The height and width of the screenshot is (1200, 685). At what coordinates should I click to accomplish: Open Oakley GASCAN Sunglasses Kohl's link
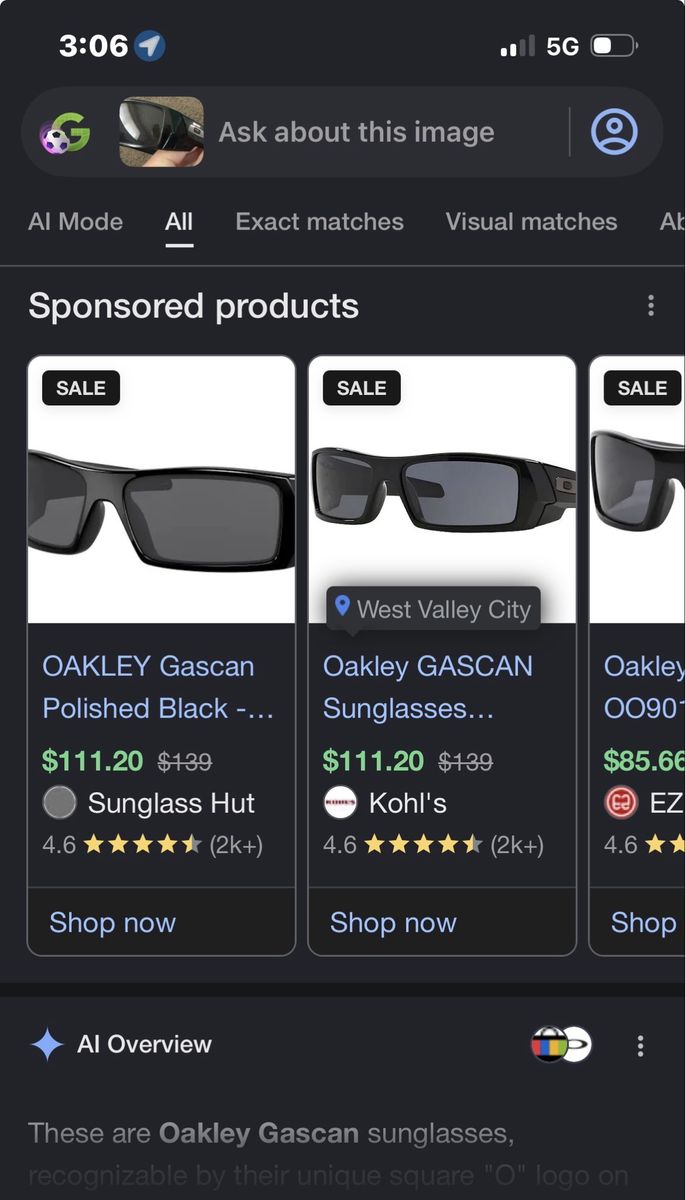428,687
